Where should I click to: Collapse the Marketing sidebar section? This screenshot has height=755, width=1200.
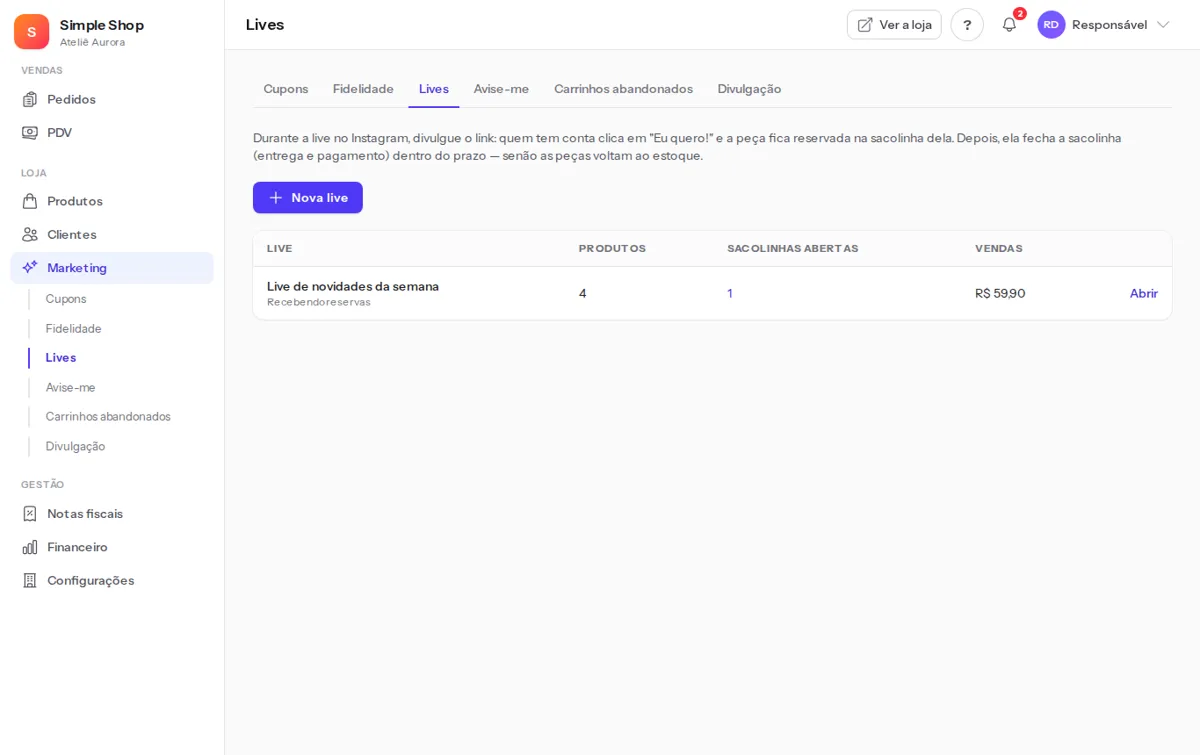112,268
